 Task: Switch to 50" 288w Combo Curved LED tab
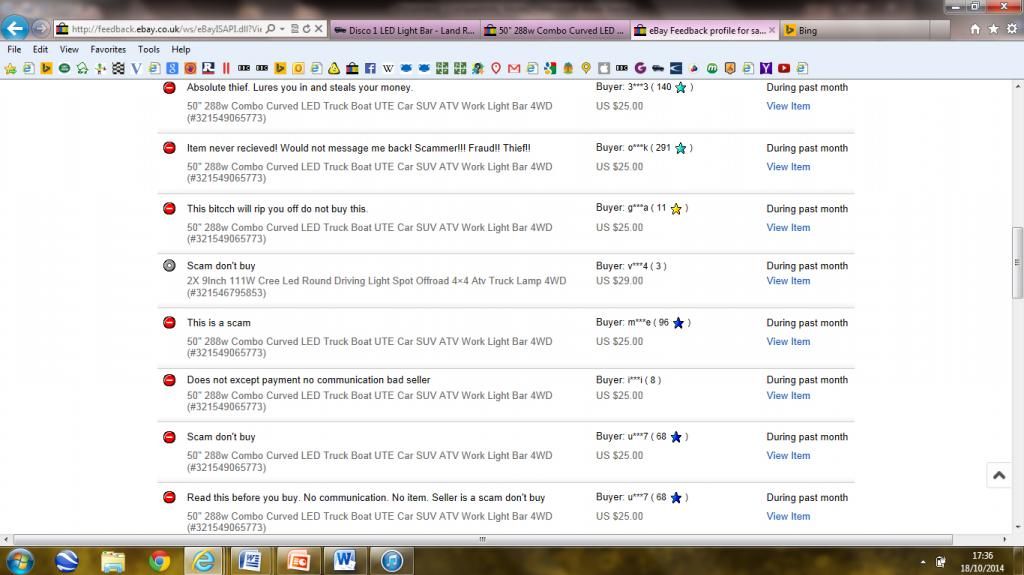pos(555,30)
